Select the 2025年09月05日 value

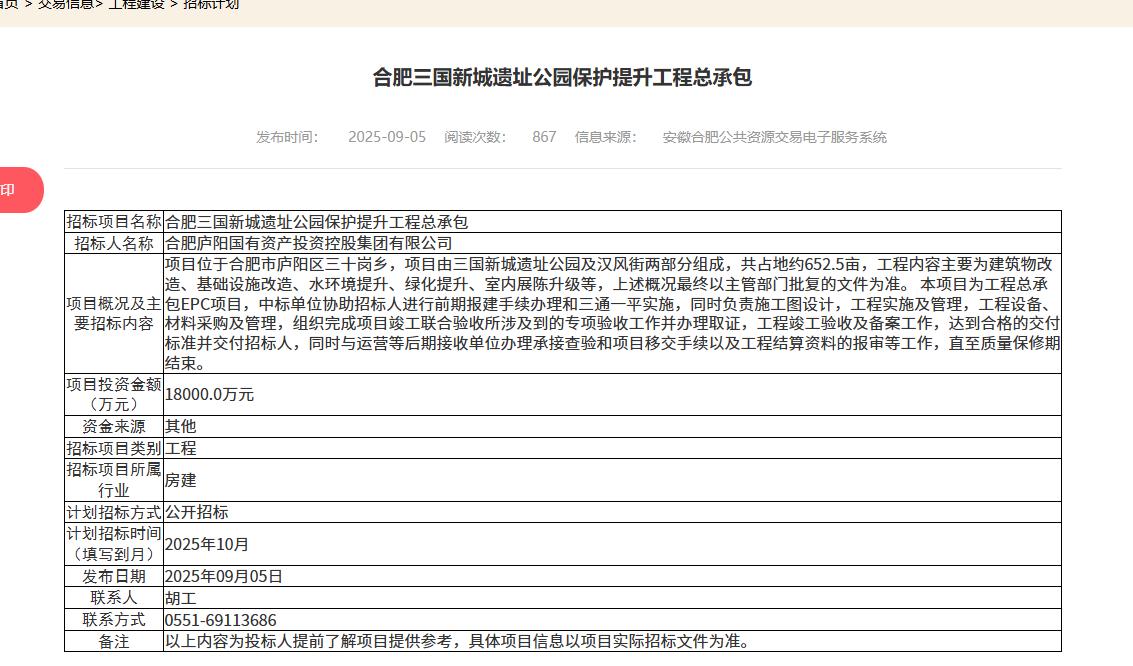point(223,576)
